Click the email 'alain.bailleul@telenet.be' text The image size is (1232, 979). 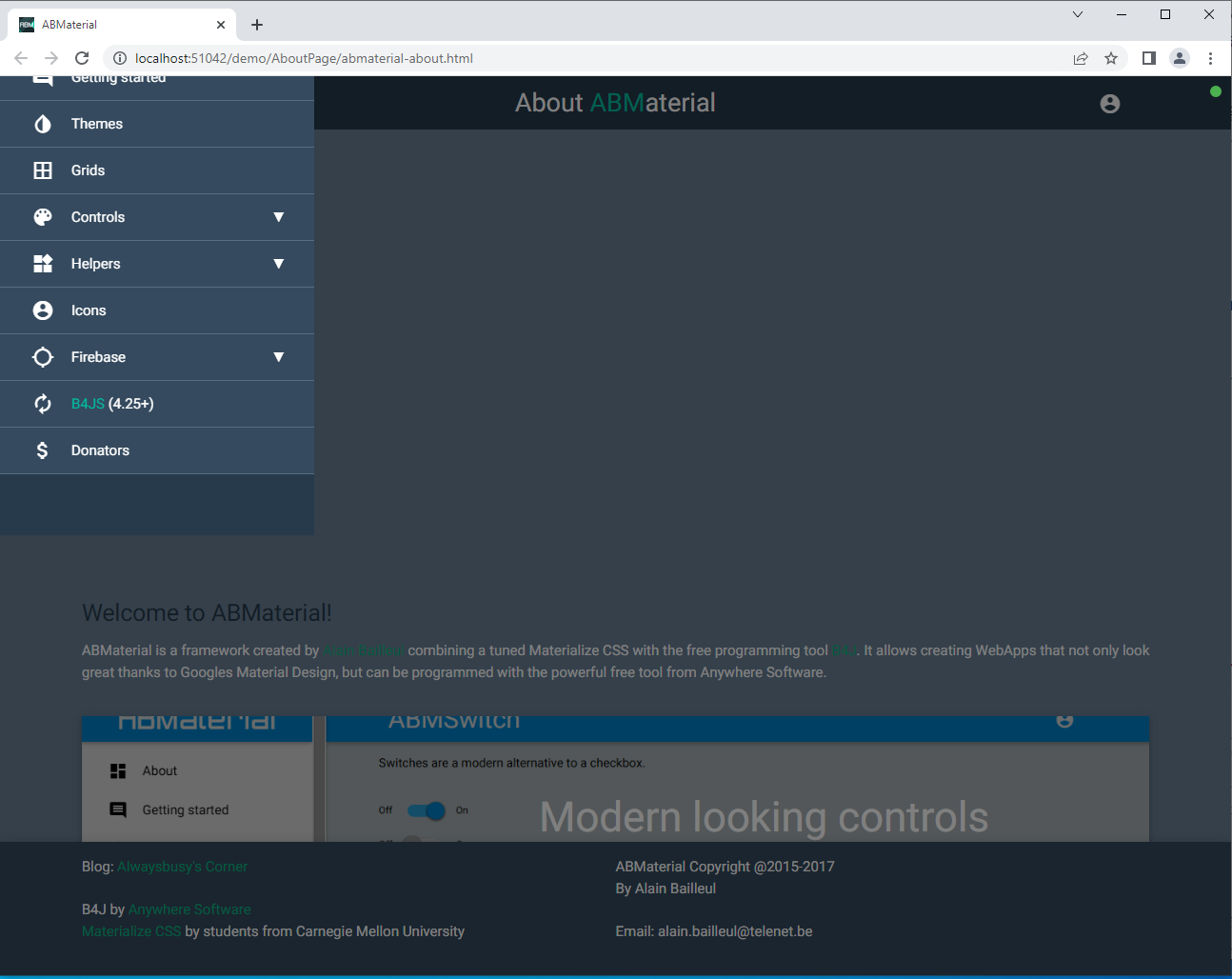point(735,931)
